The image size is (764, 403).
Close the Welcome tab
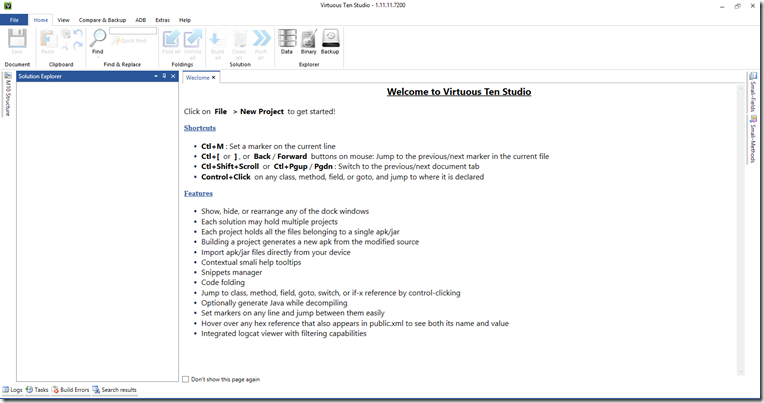click(x=213, y=77)
